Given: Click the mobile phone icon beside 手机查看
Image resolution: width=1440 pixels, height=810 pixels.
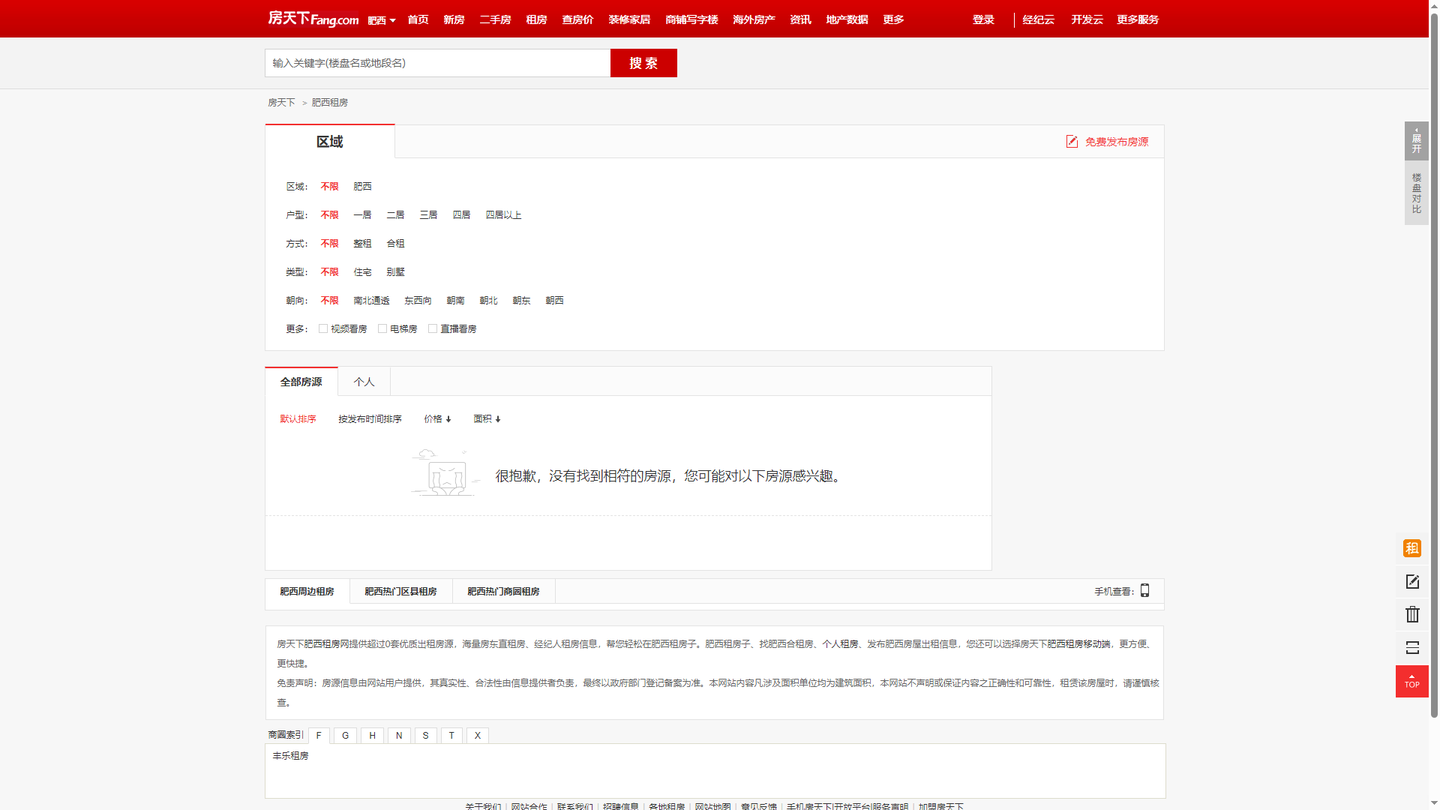Looking at the screenshot, I should pyautogui.click(x=1145, y=591).
